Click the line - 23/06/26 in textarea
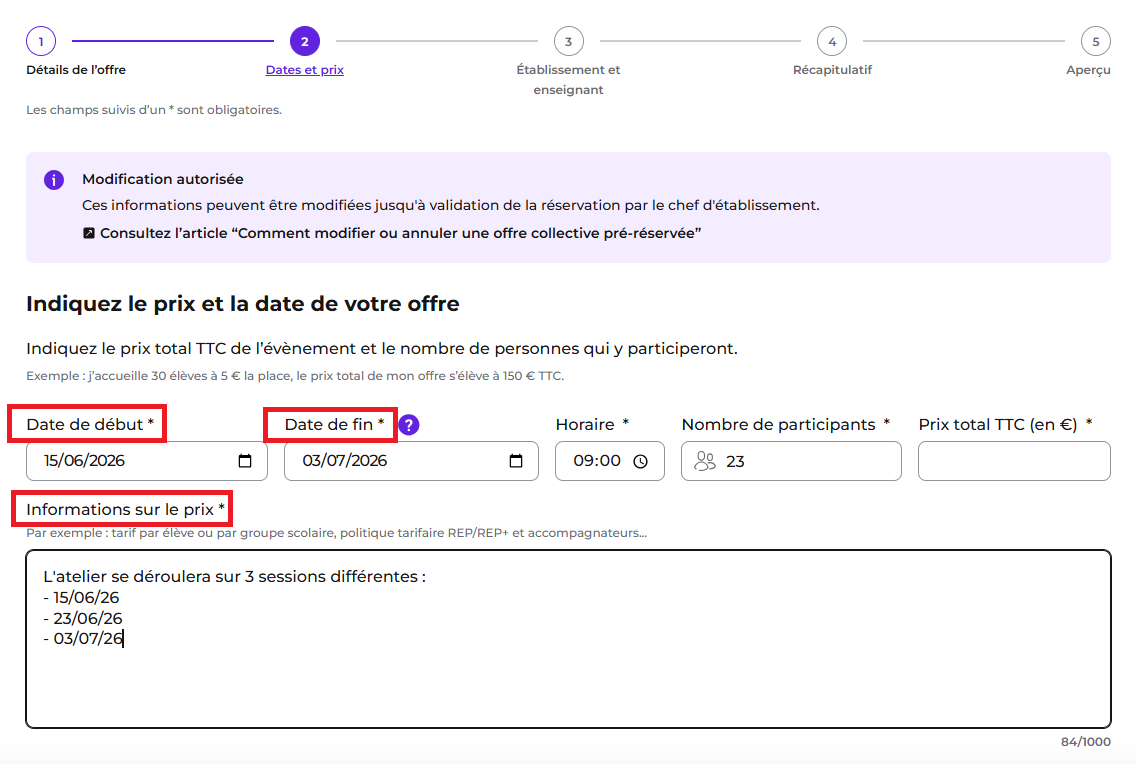Viewport: 1136px width, 764px height. pos(83,618)
